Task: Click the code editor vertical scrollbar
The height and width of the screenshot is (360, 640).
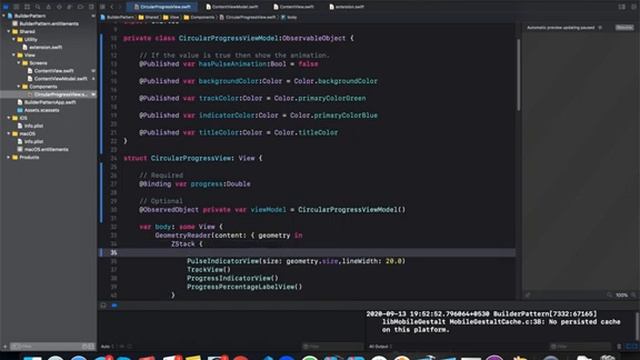Action: click(x=518, y=74)
